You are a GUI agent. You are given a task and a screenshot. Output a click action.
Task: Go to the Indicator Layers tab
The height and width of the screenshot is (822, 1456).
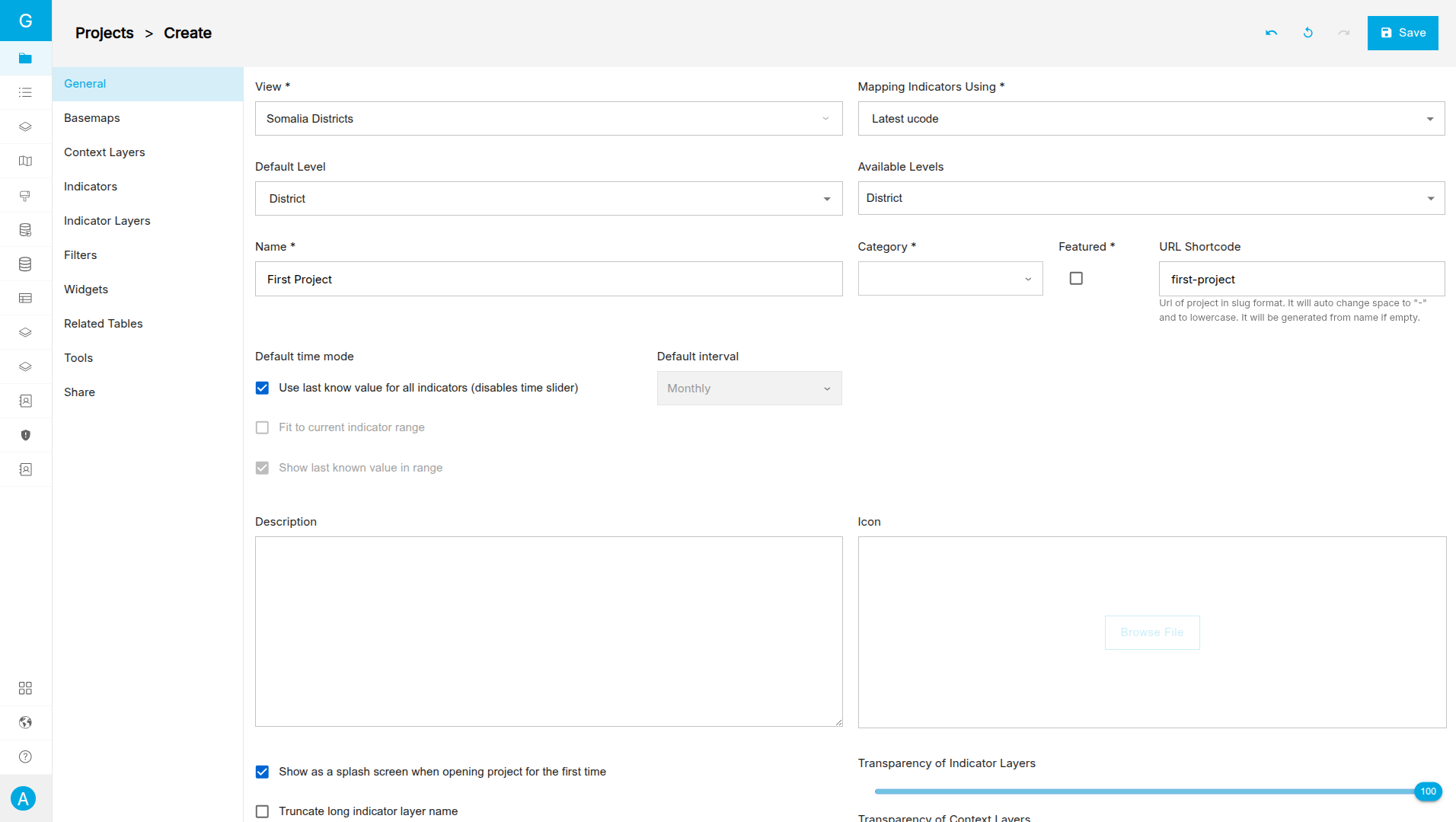tap(107, 221)
